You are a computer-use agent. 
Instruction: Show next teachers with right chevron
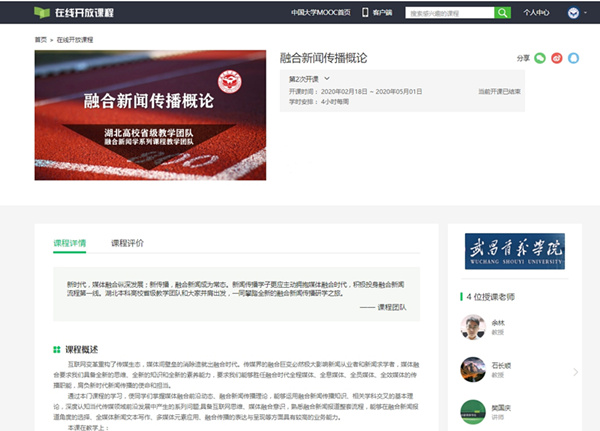tap(575, 372)
